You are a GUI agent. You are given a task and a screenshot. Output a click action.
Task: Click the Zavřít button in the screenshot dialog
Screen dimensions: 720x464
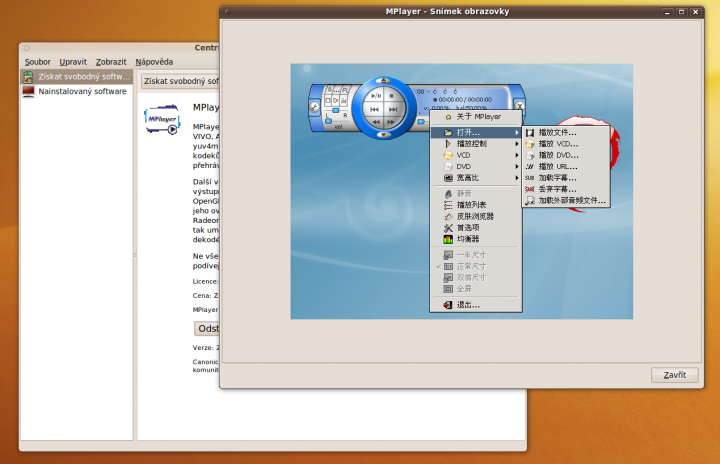(674, 375)
